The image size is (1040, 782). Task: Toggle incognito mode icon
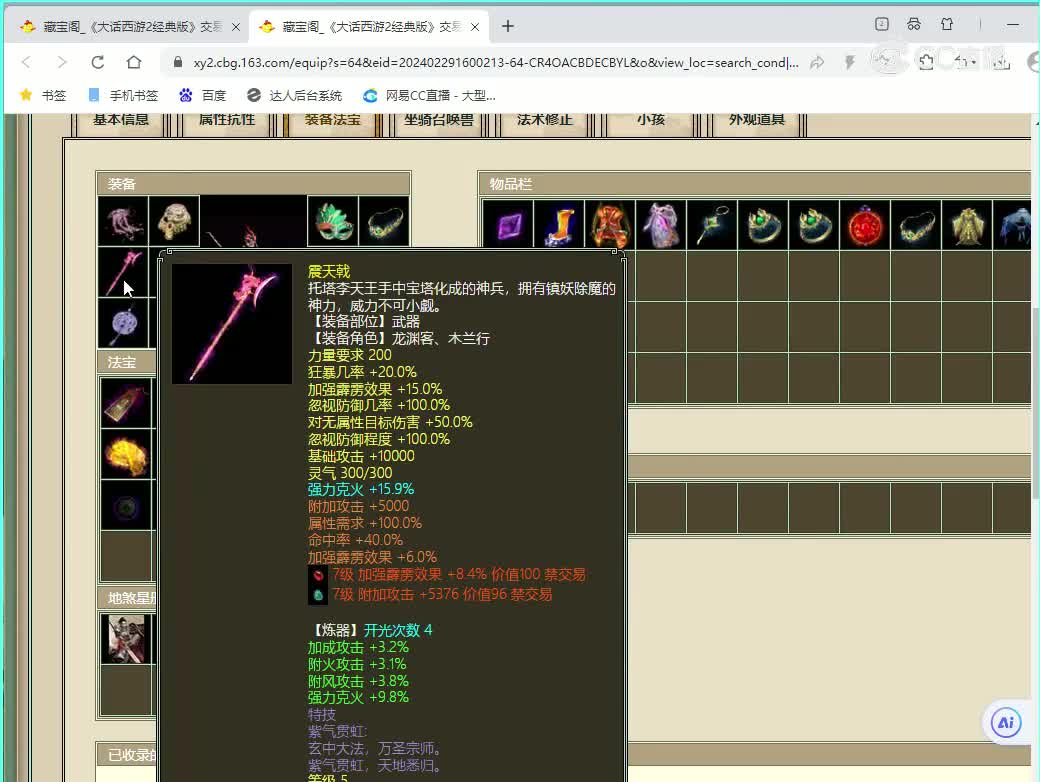coord(914,25)
